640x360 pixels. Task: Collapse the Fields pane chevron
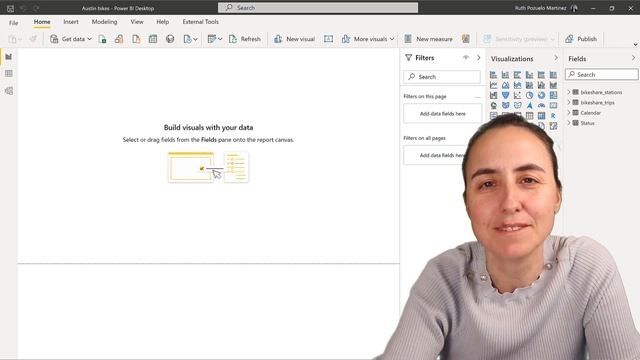[633, 58]
